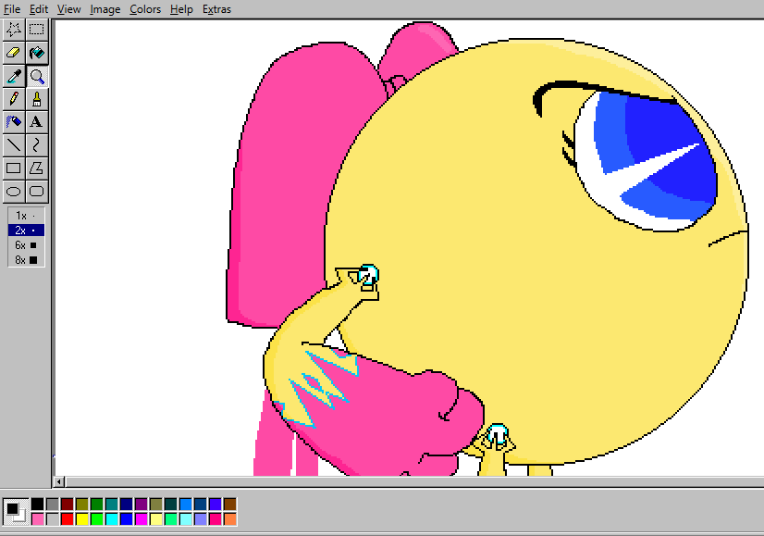Pick the bright yellow swatch
The image size is (764, 536).
(x=82, y=519)
